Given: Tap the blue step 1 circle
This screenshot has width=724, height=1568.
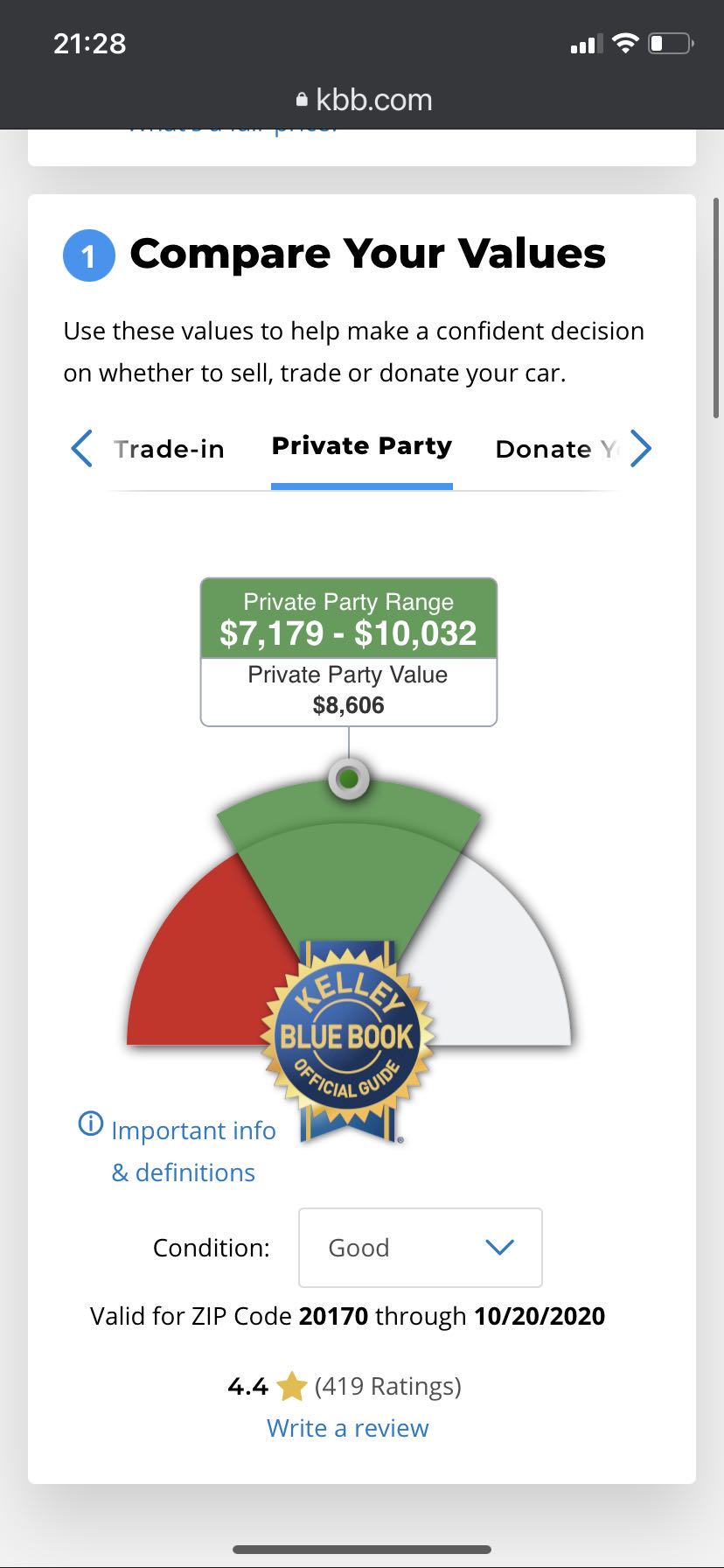Looking at the screenshot, I should tap(89, 255).
